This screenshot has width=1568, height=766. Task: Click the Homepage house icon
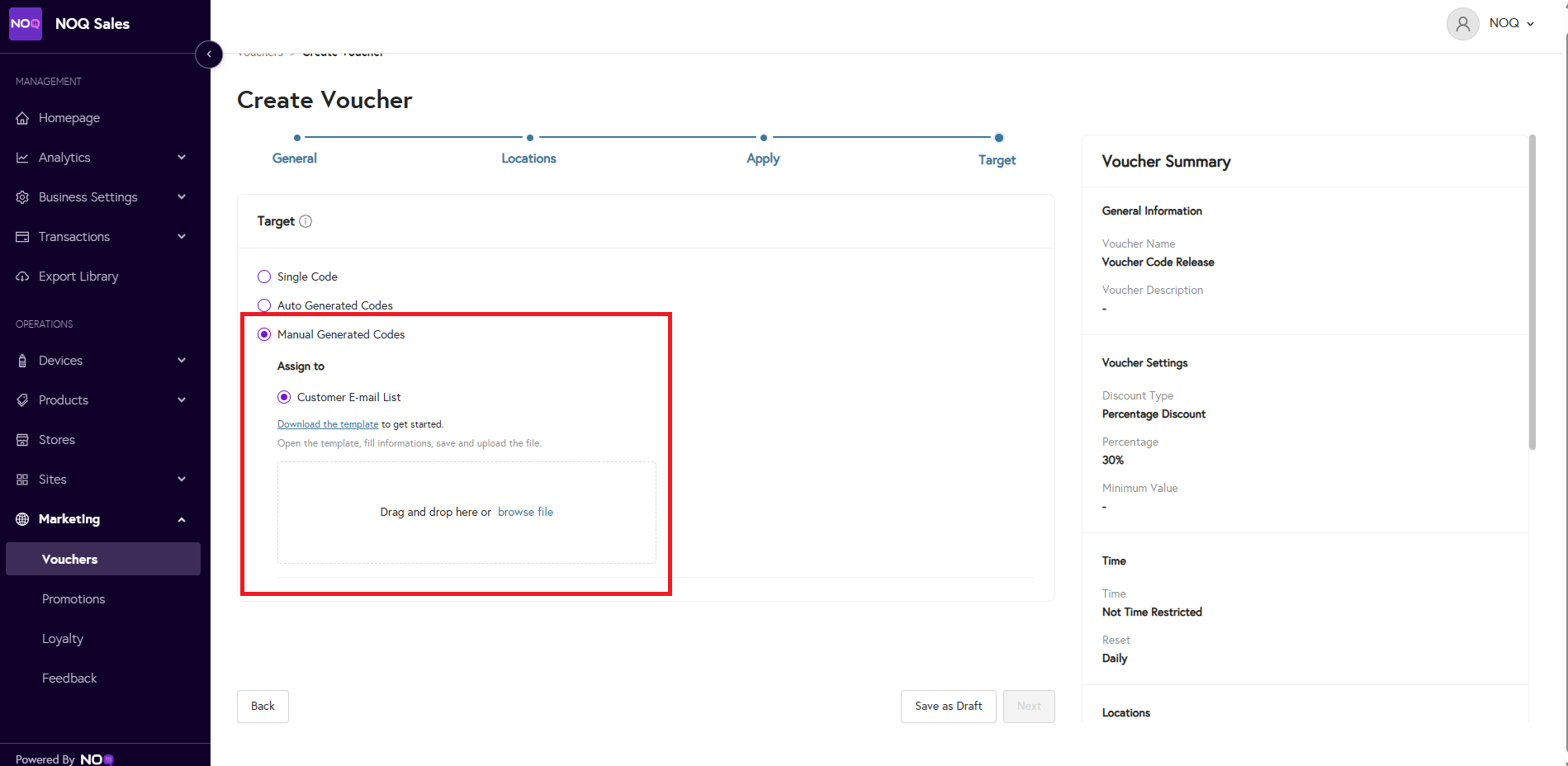(x=22, y=118)
